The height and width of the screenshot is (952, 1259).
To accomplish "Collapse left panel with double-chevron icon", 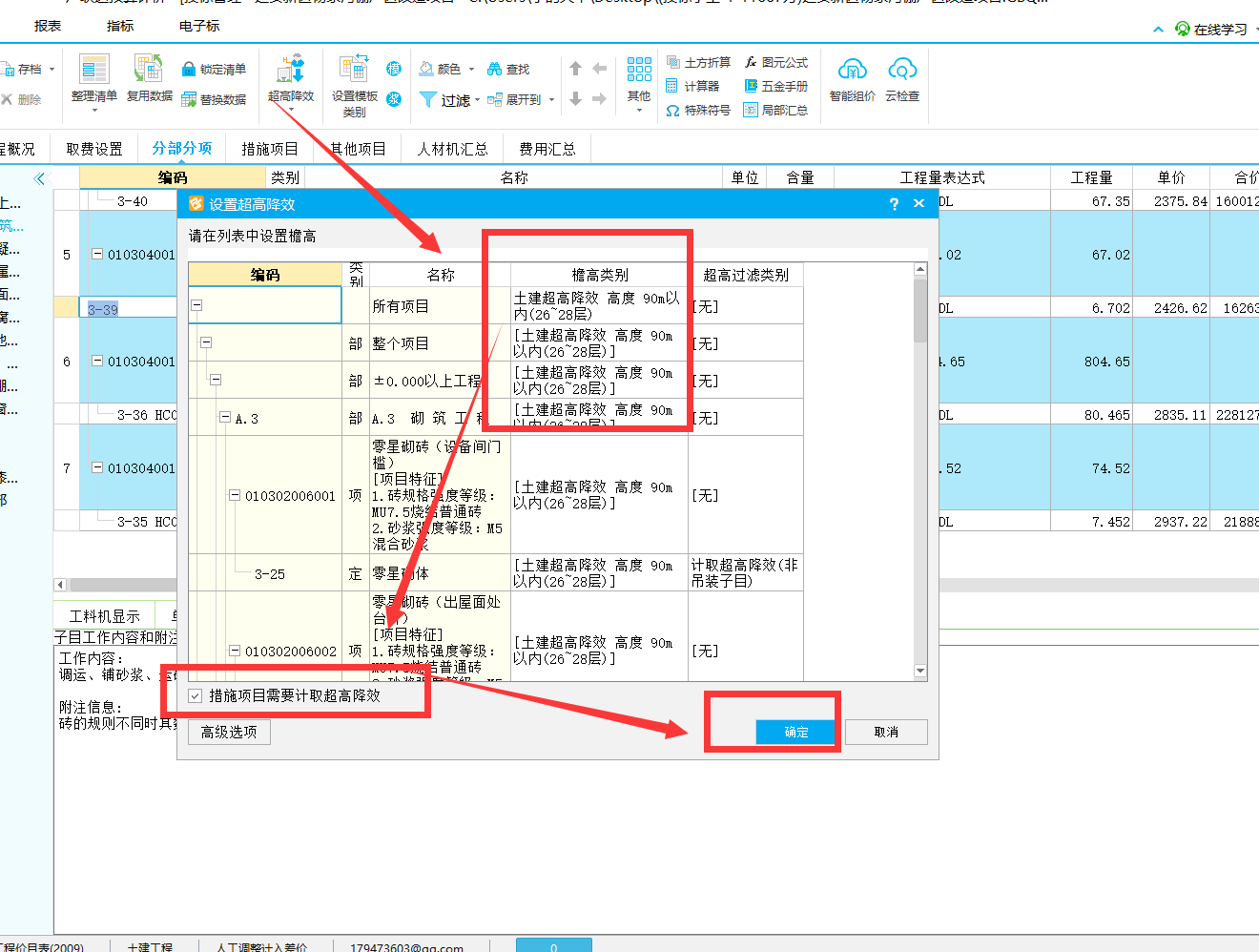I will [39, 178].
